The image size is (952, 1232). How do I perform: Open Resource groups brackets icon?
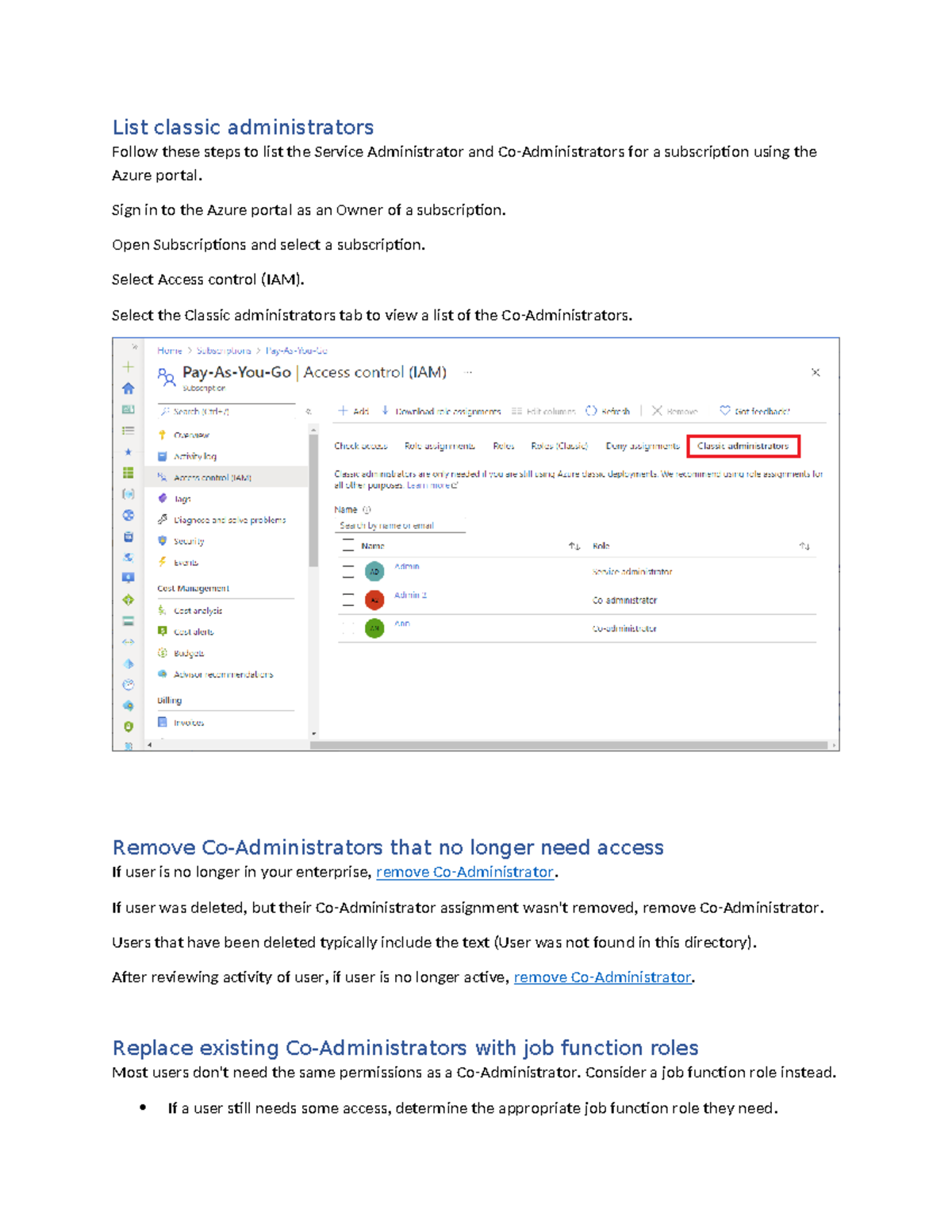[x=129, y=493]
